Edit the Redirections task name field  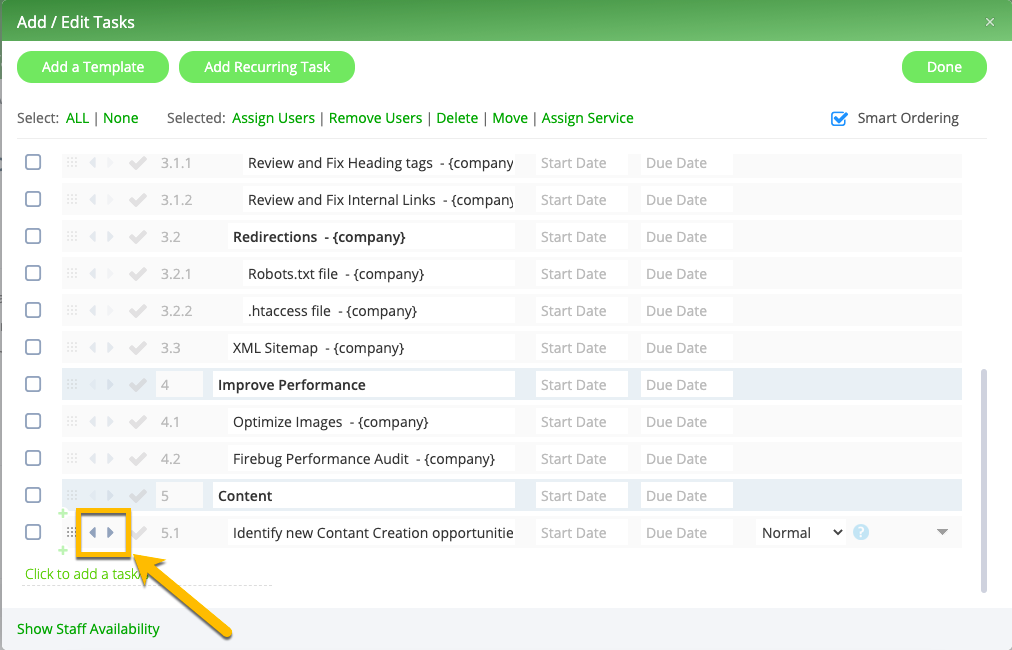(x=371, y=237)
